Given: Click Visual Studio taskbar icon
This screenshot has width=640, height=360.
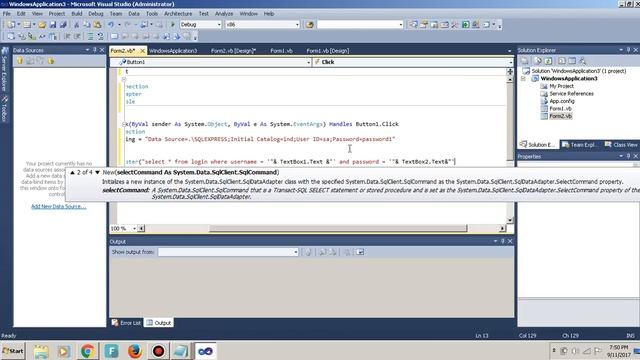Looking at the screenshot, I should pyautogui.click(x=205, y=351).
